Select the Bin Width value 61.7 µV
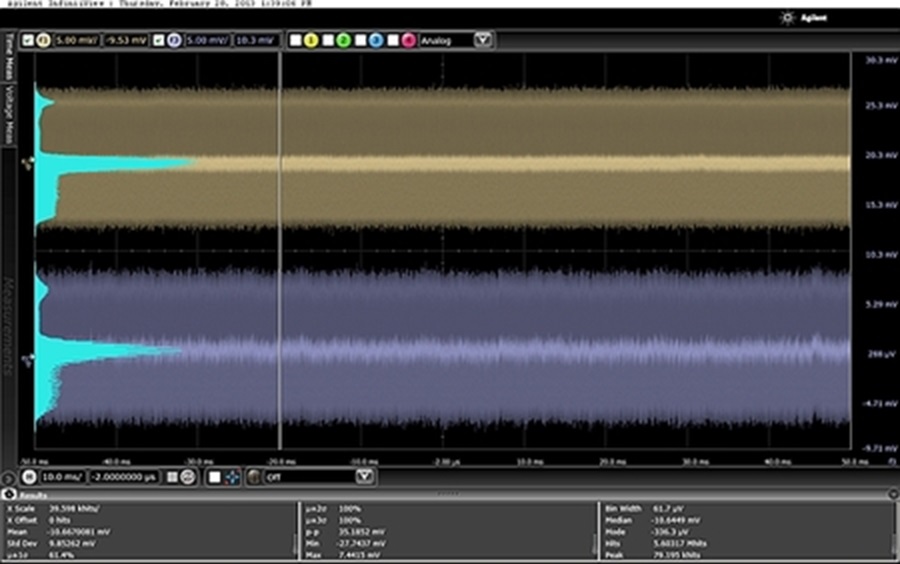Viewport: 900px width, 564px height. coord(668,509)
